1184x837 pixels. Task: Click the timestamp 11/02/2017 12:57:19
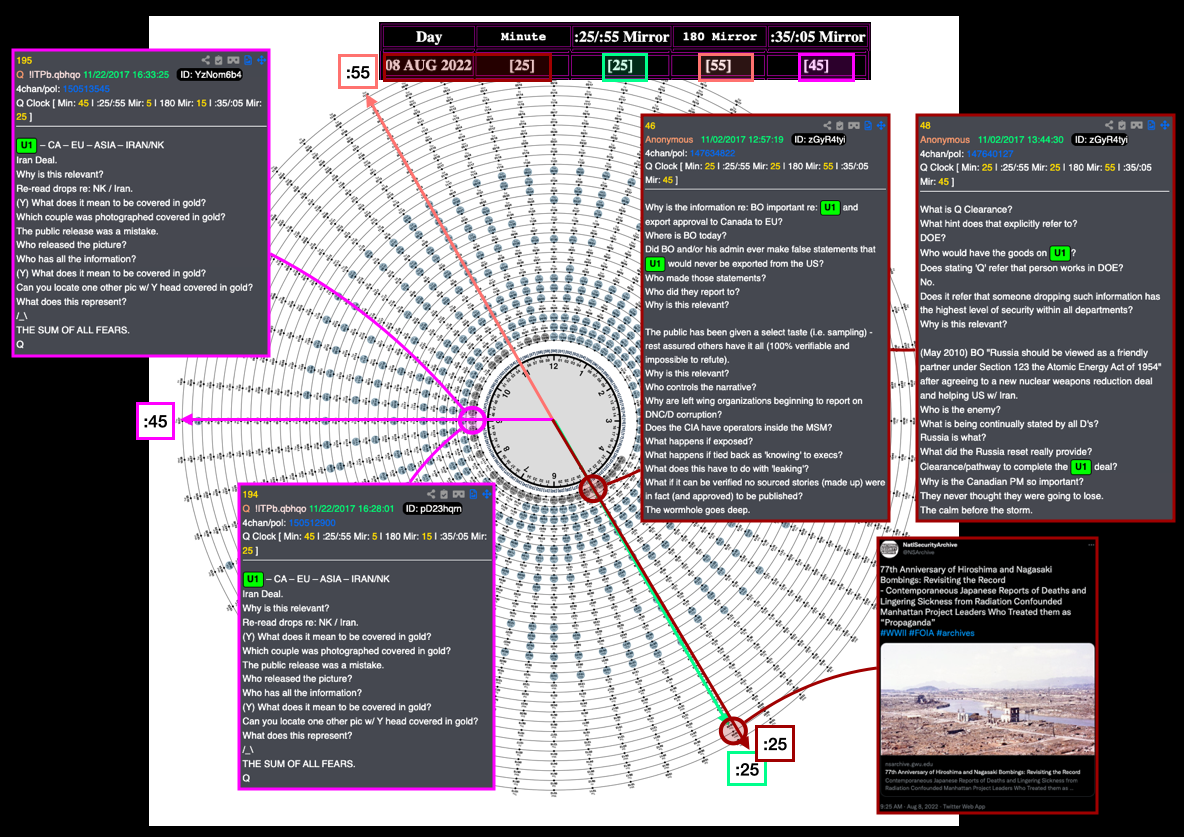coord(742,140)
